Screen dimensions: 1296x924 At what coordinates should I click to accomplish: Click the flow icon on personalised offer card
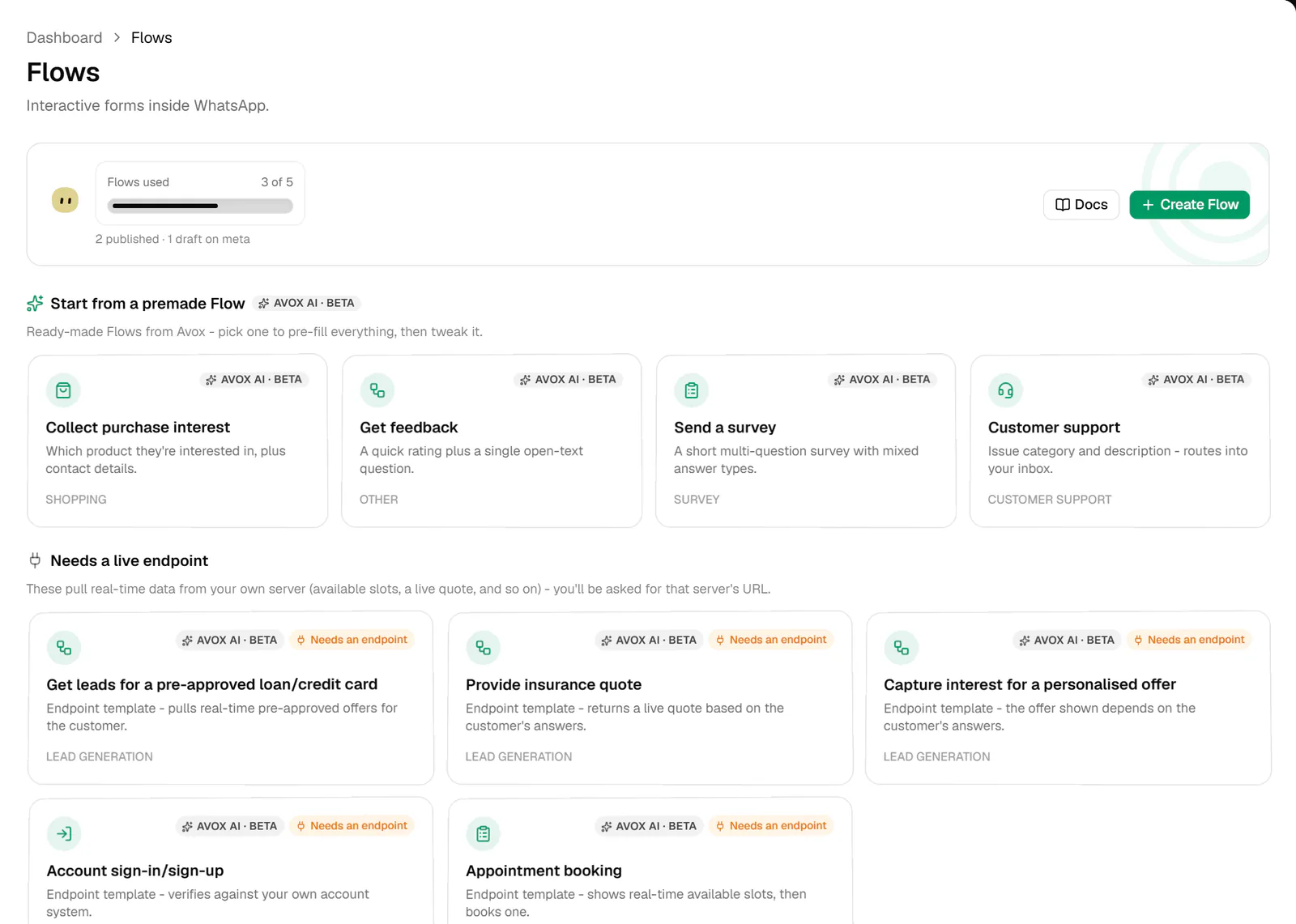[902, 648]
